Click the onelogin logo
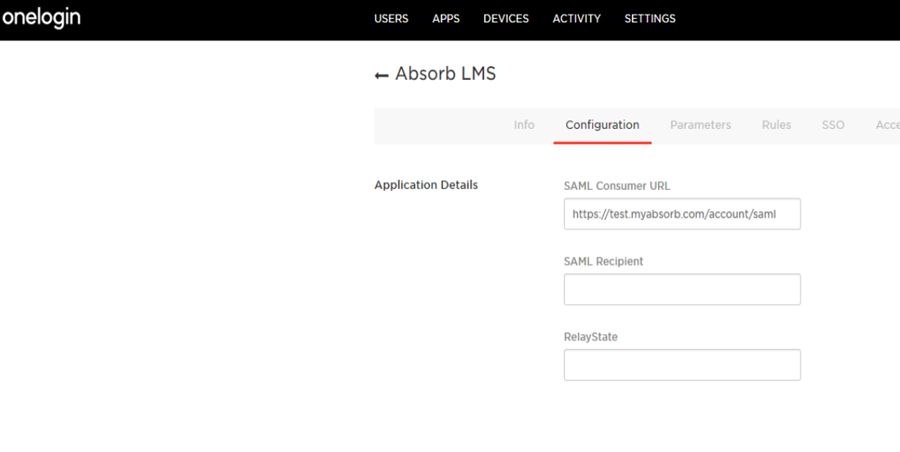Screen dimensions: 900x452 pos(41,18)
